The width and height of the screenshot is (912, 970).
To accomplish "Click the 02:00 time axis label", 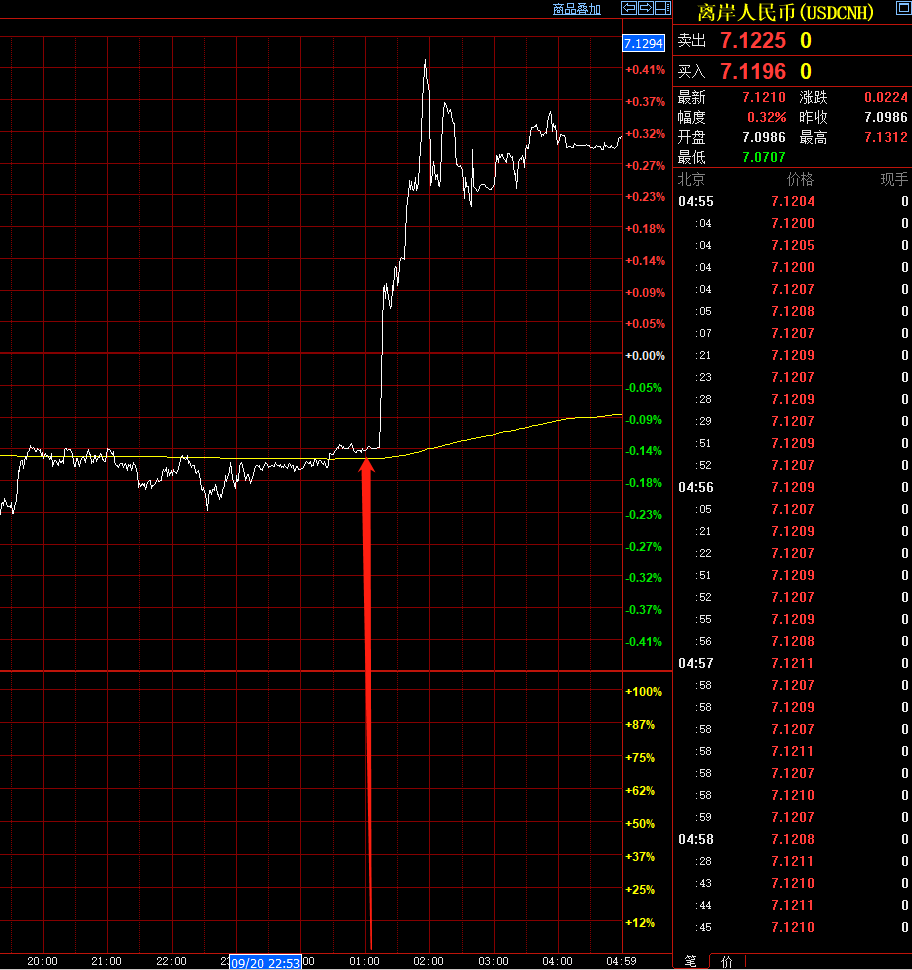I will pos(429,961).
